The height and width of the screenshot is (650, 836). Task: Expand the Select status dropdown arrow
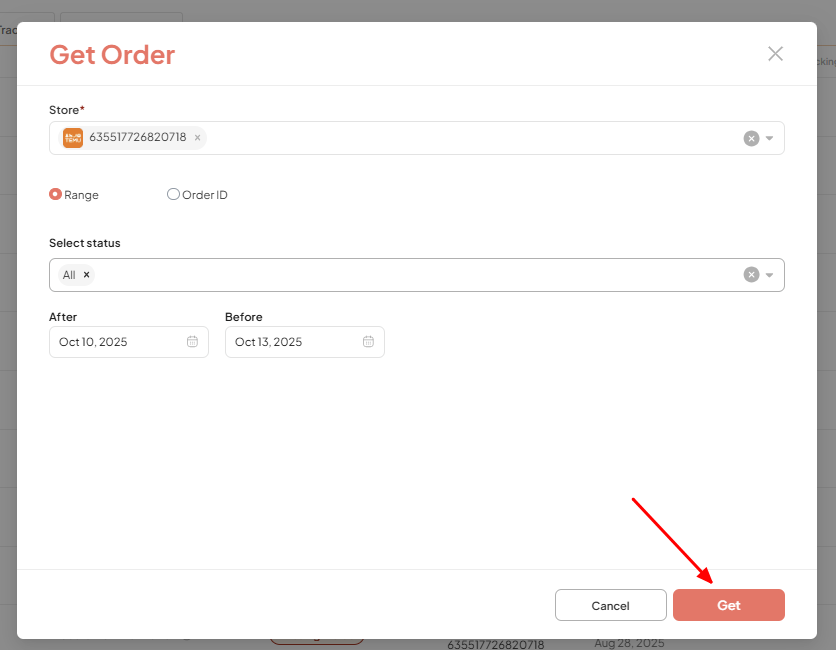point(770,275)
